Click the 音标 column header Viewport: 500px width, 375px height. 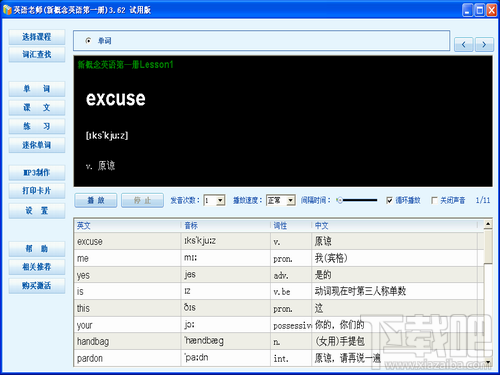pyautogui.click(x=226, y=226)
